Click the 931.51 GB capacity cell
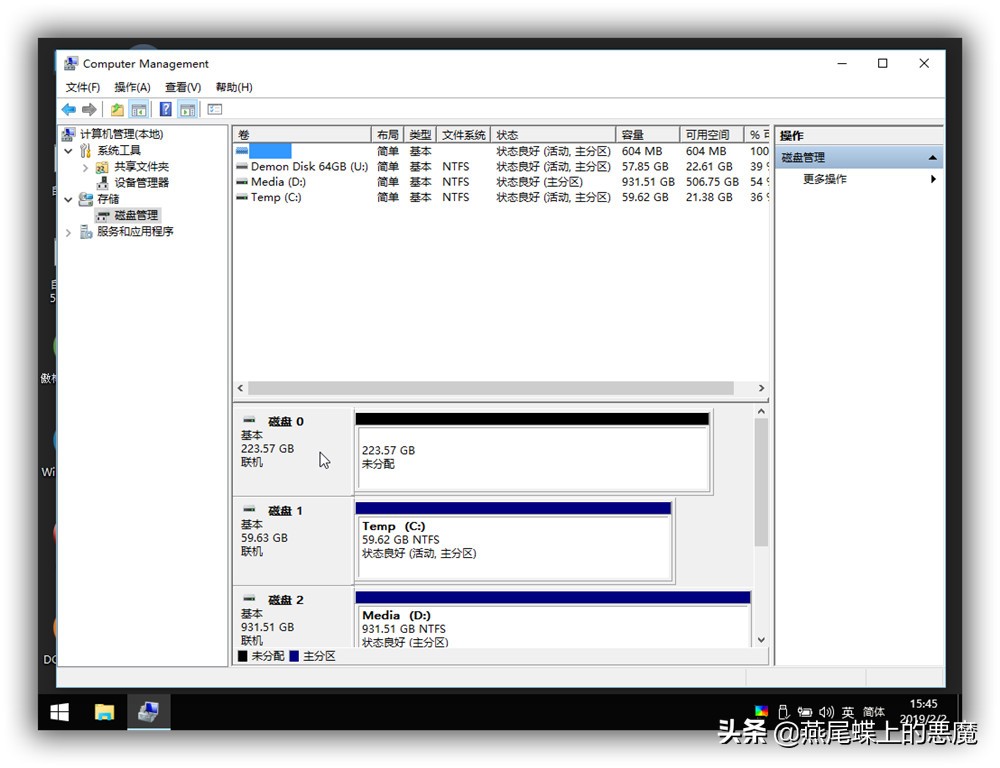The image size is (1000, 768). tap(648, 182)
